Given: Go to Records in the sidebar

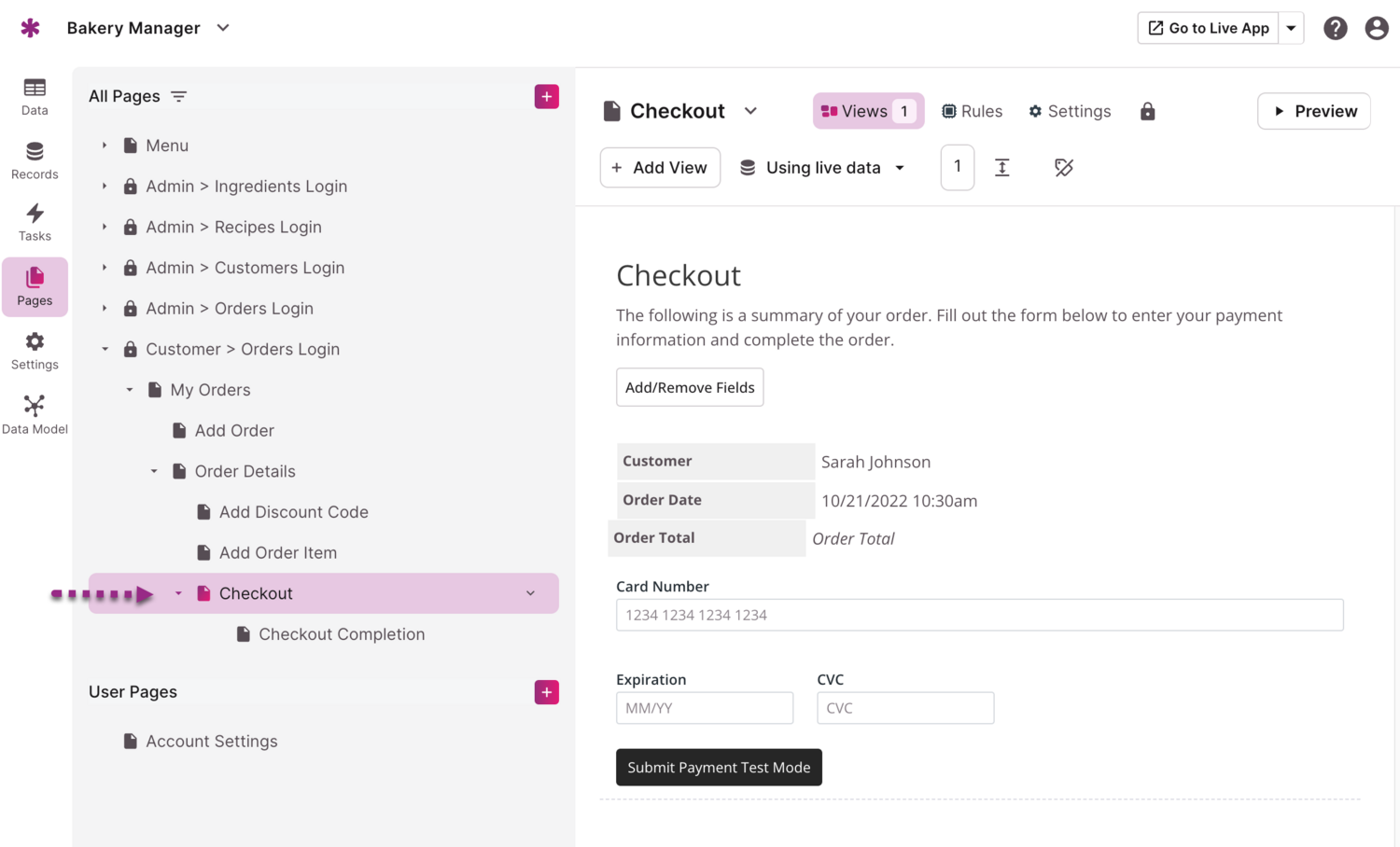Looking at the screenshot, I should point(35,160).
